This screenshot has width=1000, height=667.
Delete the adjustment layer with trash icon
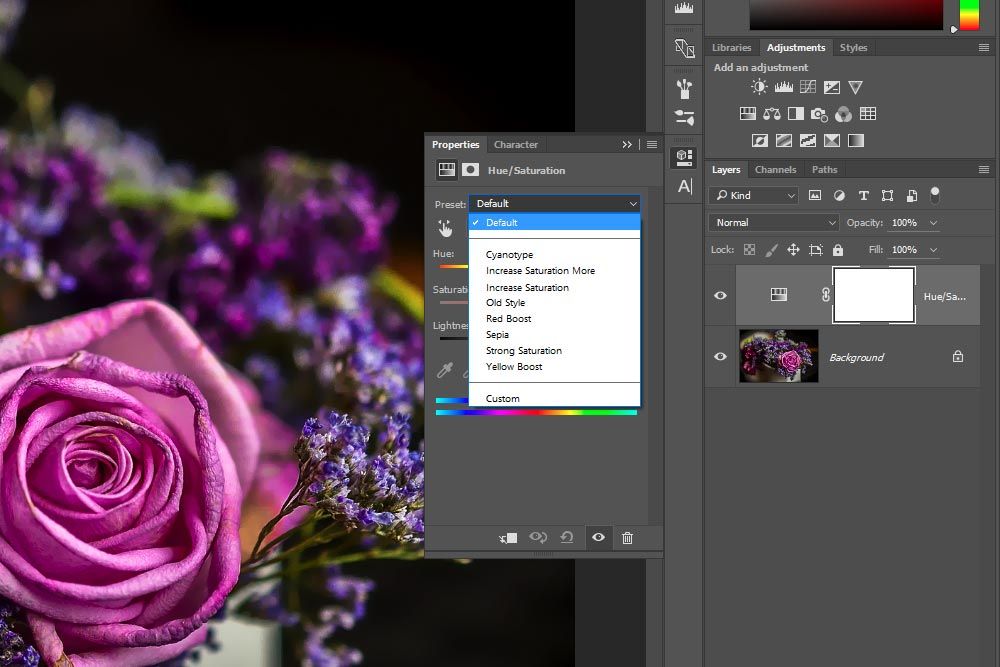[x=627, y=538]
